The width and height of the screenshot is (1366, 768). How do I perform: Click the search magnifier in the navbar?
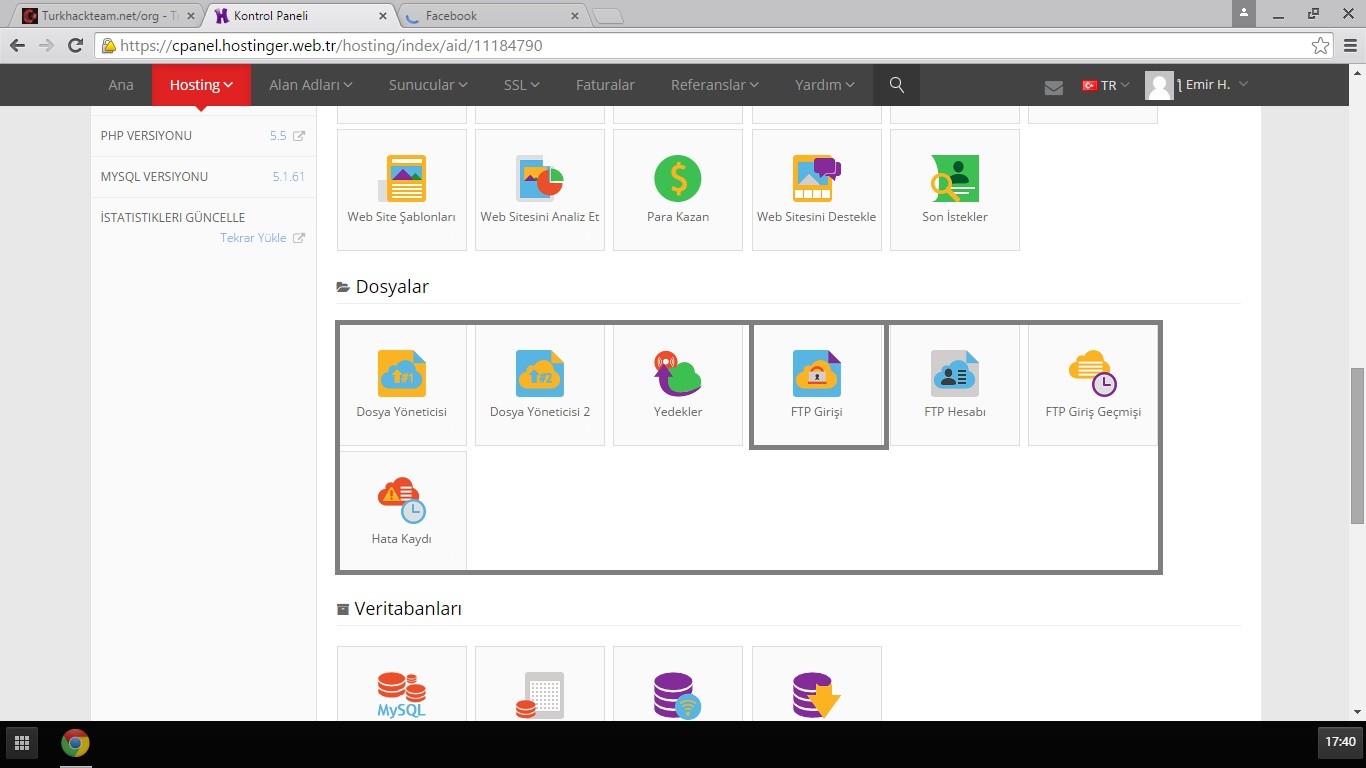coord(897,85)
